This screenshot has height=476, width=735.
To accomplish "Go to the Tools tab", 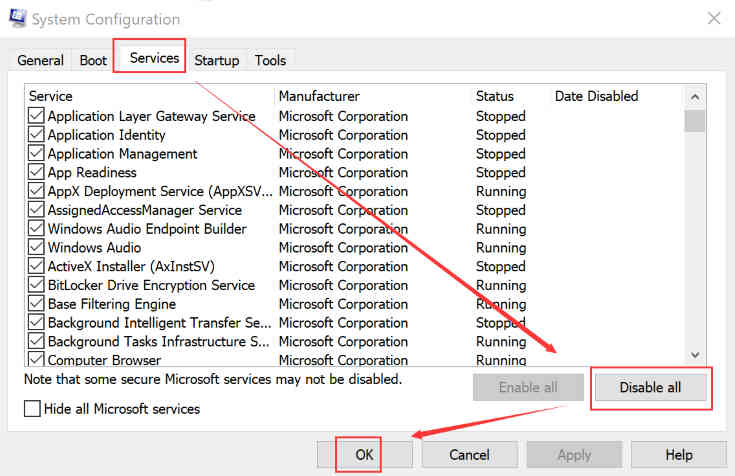I will 270,60.
